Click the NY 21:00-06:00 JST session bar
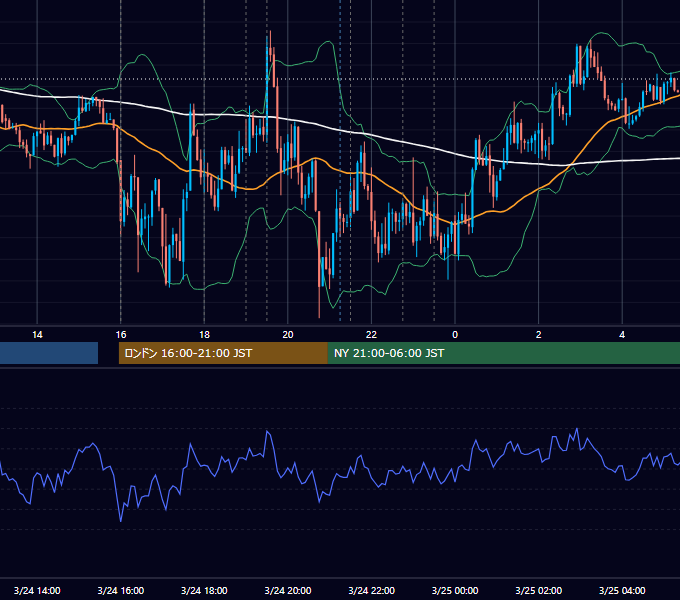This screenshot has width=680, height=600. click(x=504, y=353)
